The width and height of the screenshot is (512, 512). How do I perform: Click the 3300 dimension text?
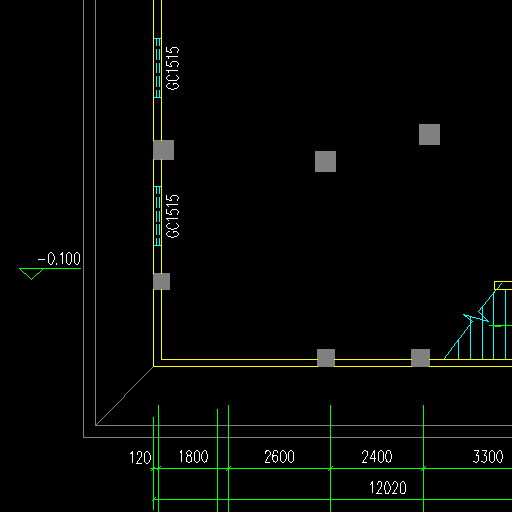[488, 457]
